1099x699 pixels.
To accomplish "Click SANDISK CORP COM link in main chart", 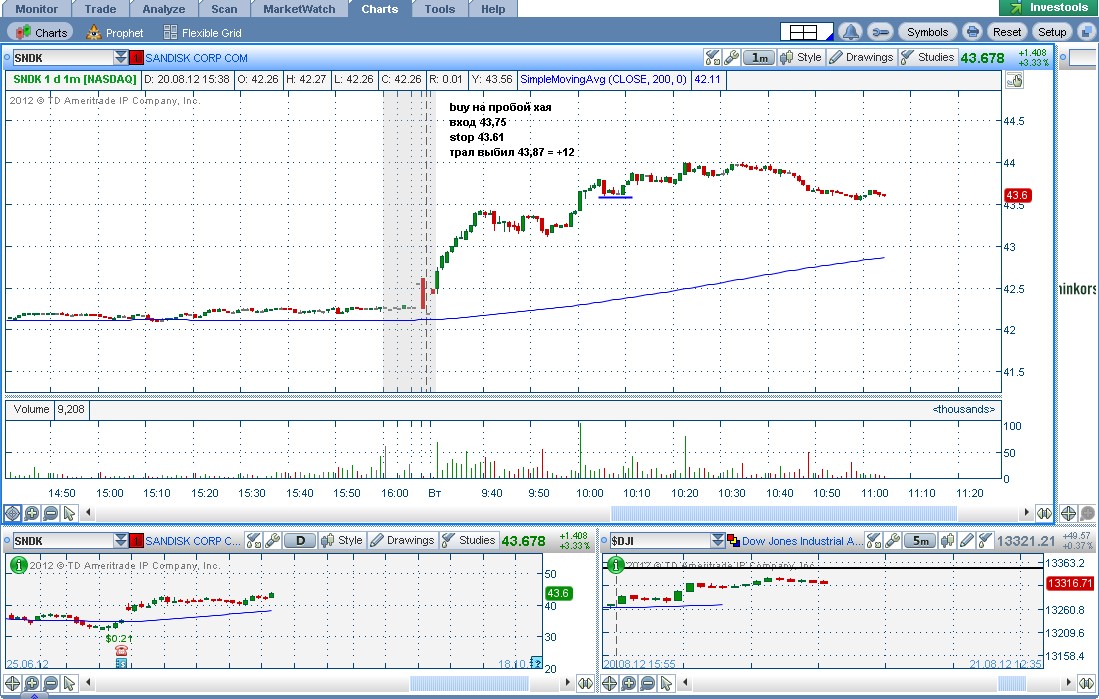I will (196, 58).
